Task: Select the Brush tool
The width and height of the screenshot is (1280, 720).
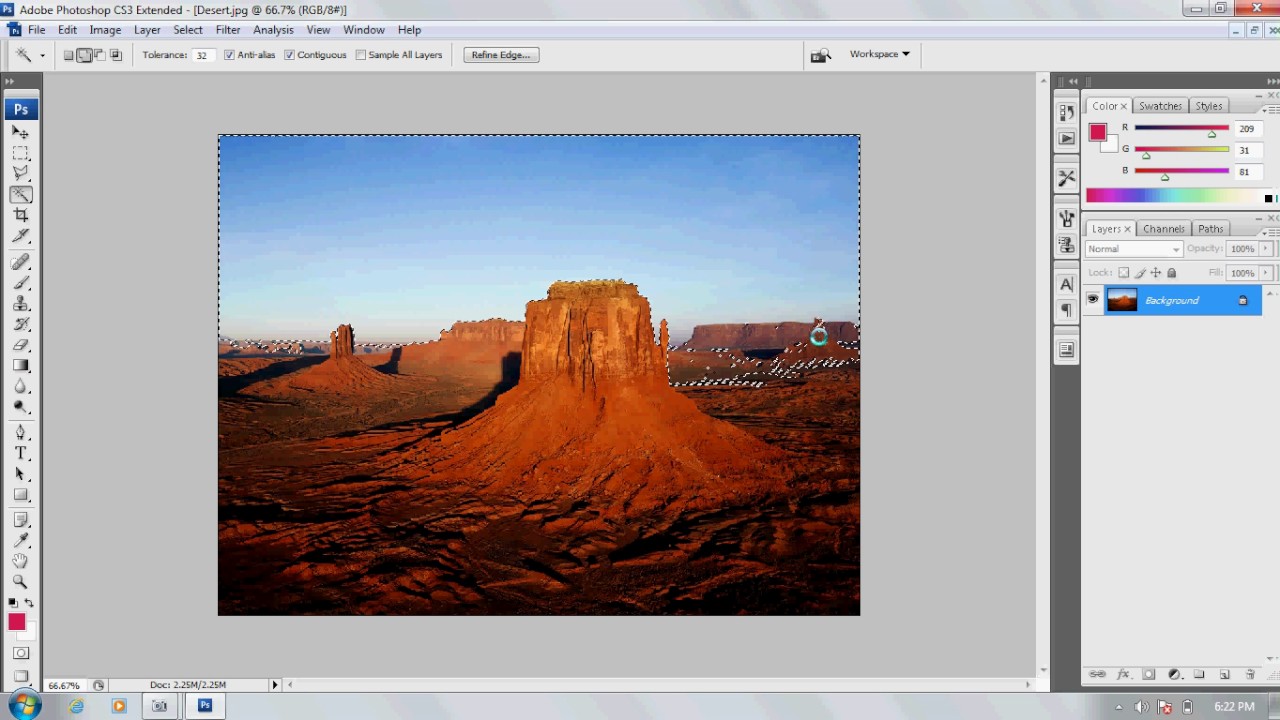Action: tap(21, 283)
